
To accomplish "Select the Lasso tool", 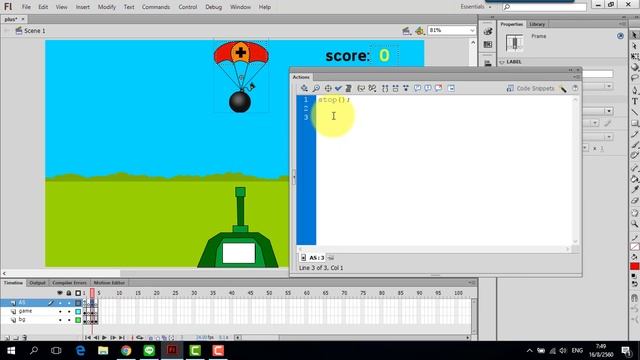I will click(634, 78).
